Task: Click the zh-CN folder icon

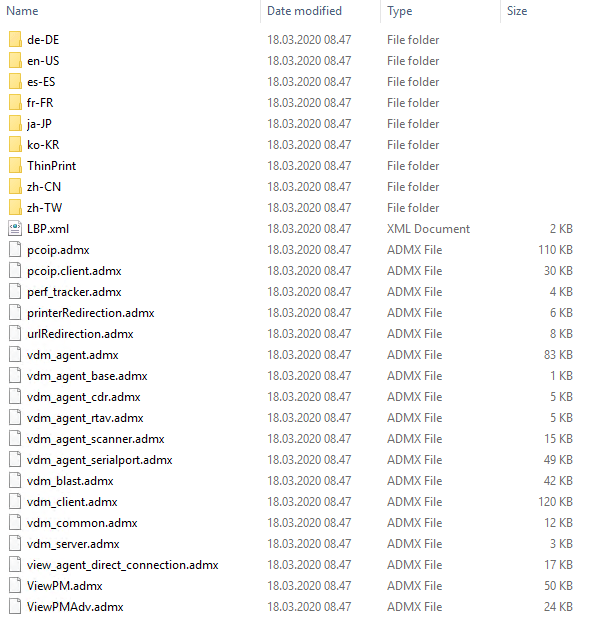Action: pos(15,187)
